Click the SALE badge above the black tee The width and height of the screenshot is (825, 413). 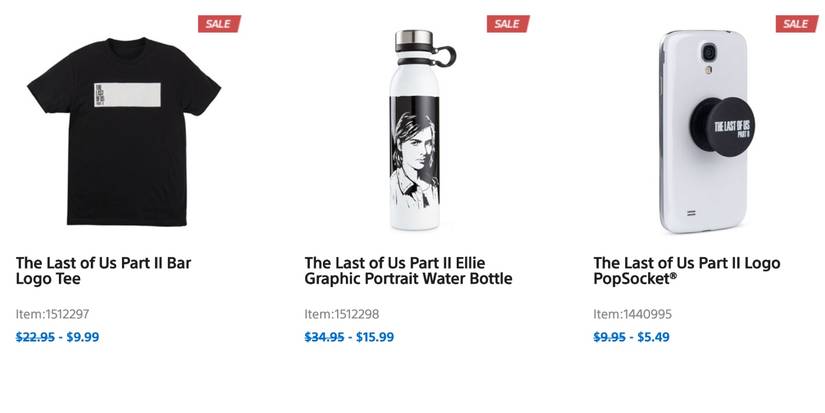pyautogui.click(x=217, y=23)
